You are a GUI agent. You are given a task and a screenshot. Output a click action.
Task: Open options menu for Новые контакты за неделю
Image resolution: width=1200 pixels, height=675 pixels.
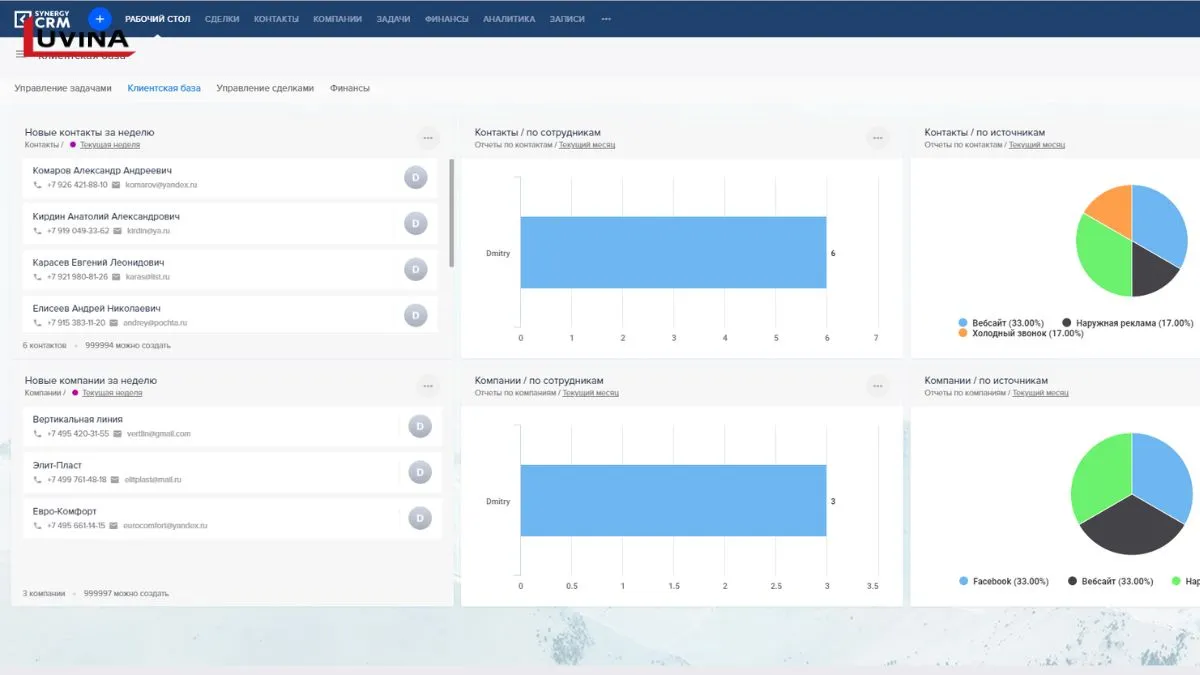[428, 138]
